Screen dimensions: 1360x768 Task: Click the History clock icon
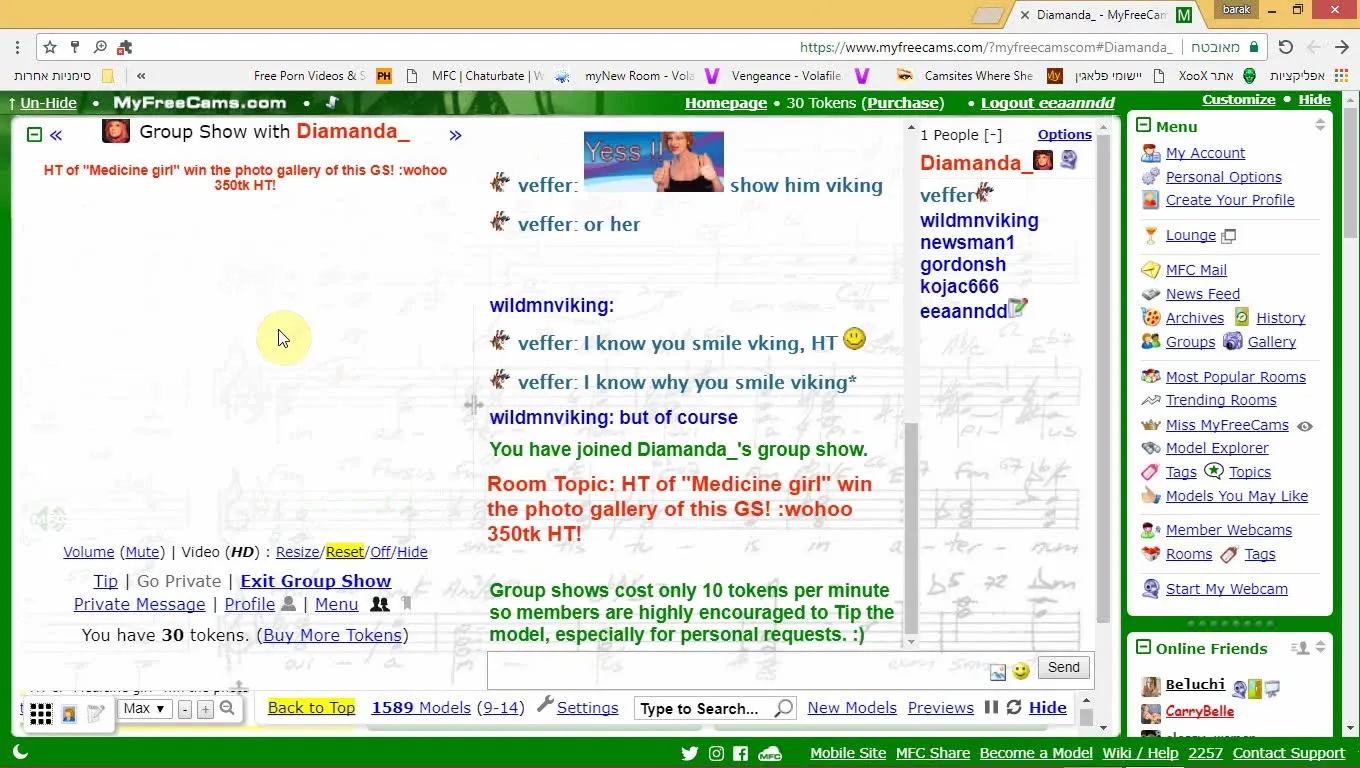pyautogui.click(x=1241, y=317)
